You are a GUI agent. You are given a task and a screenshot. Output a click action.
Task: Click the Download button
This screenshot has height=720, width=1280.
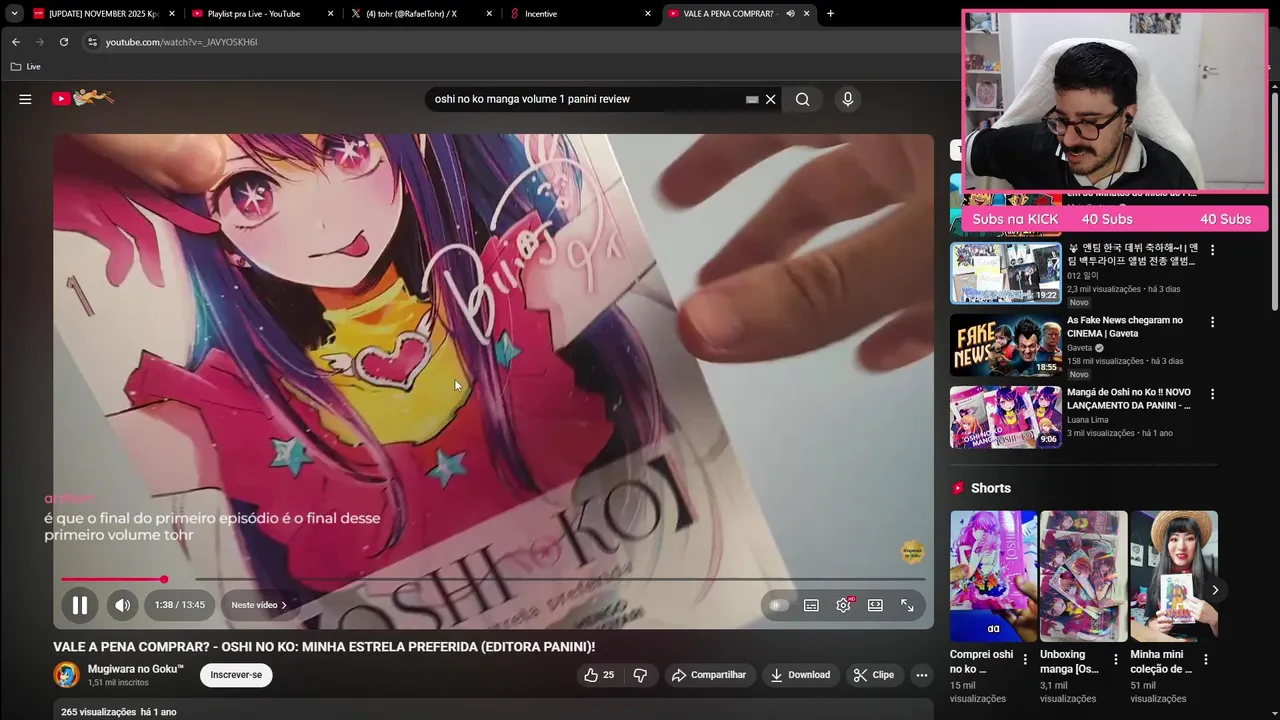point(800,675)
